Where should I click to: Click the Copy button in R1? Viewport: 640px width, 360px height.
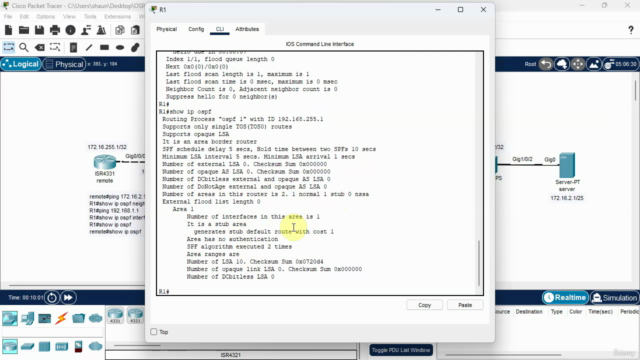[x=424, y=305]
